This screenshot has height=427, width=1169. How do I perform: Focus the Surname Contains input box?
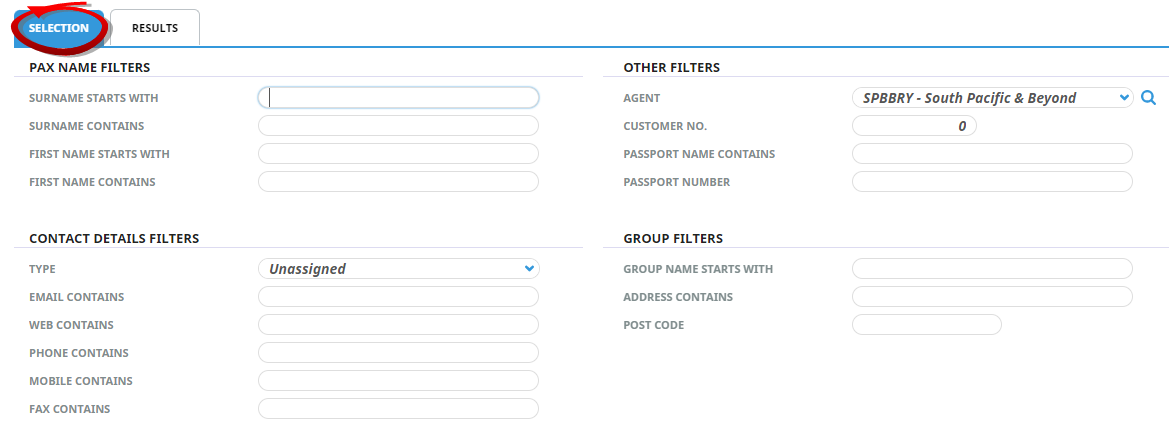click(398, 126)
